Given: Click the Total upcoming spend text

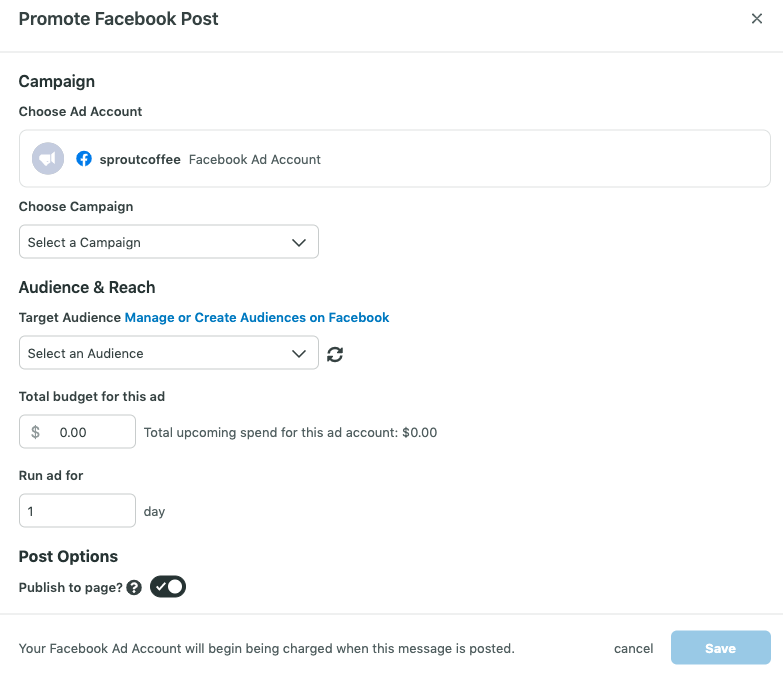Looking at the screenshot, I should coord(290,432).
